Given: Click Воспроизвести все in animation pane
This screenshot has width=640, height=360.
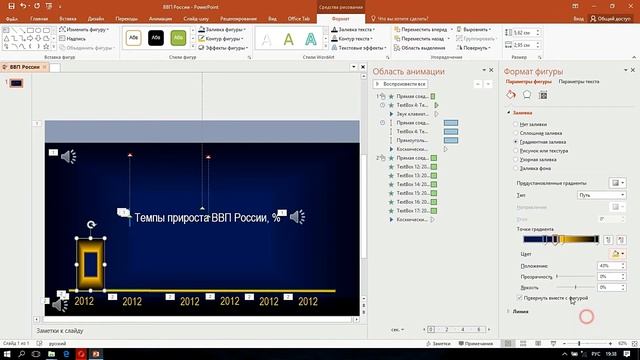Looking at the screenshot, I should [400, 84].
